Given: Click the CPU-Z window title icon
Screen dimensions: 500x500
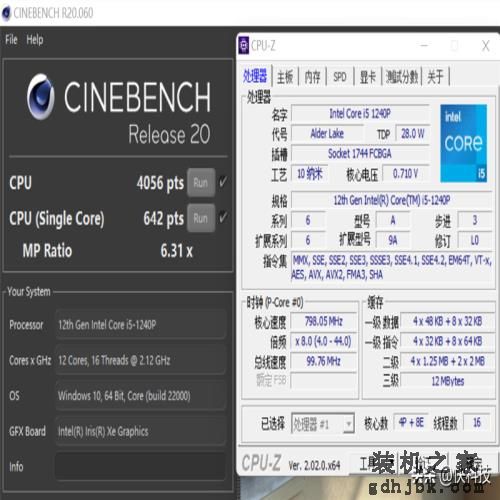Looking at the screenshot, I should point(244,45).
